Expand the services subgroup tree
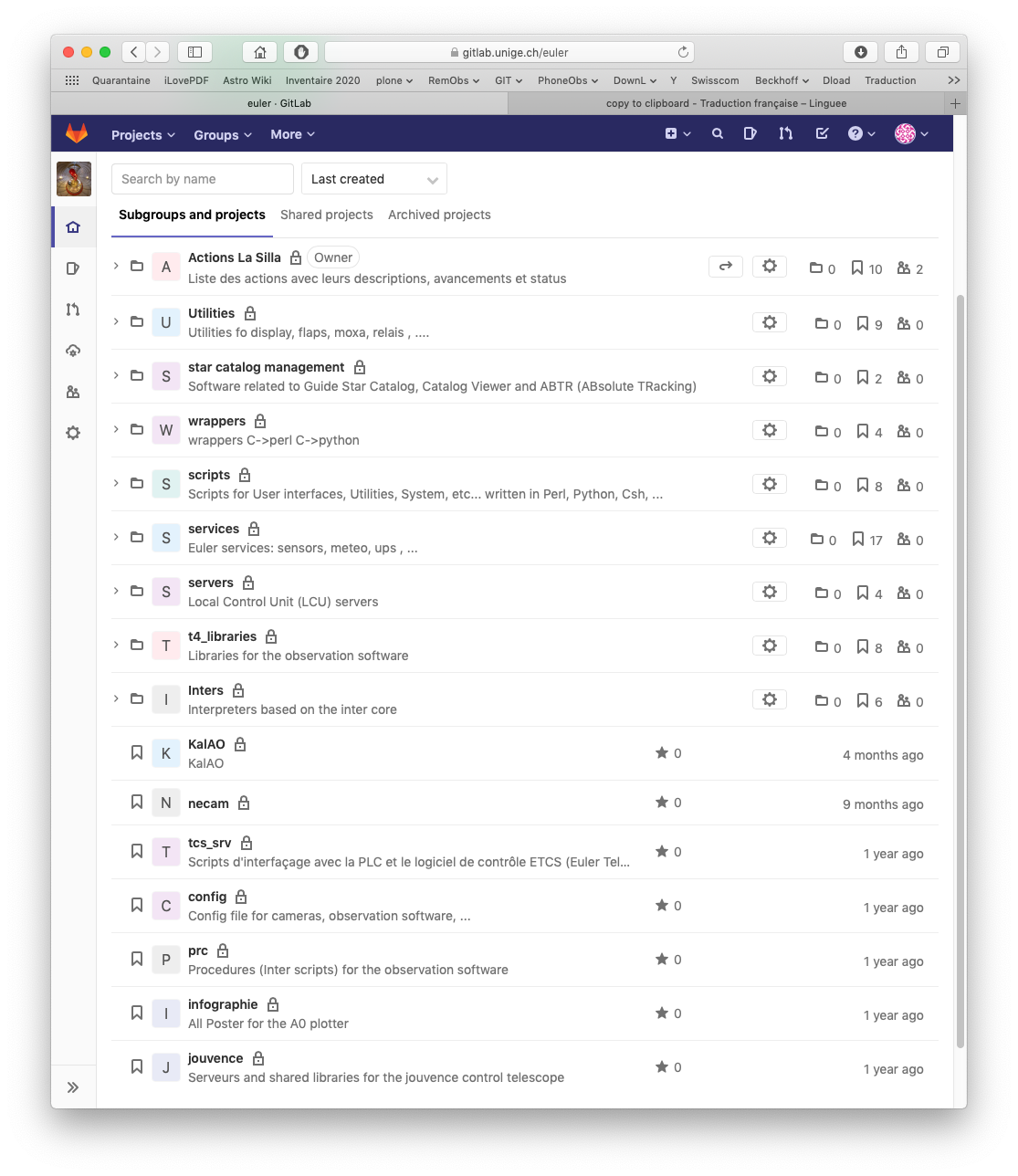Screen dimensions: 1018x1176 pyautogui.click(x=116, y=537)
